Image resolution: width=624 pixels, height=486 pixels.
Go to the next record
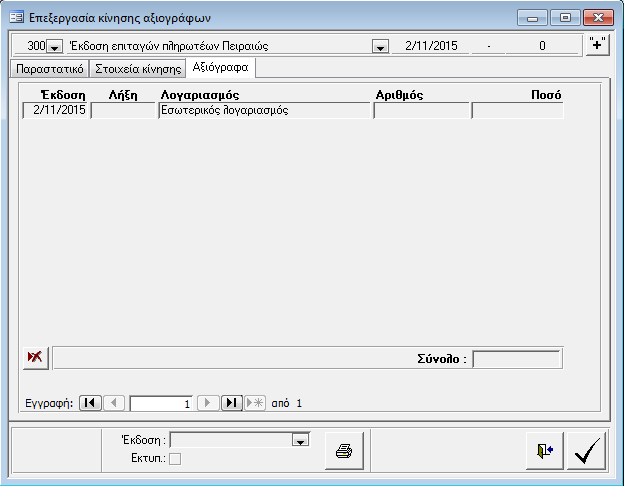[208, 403]
